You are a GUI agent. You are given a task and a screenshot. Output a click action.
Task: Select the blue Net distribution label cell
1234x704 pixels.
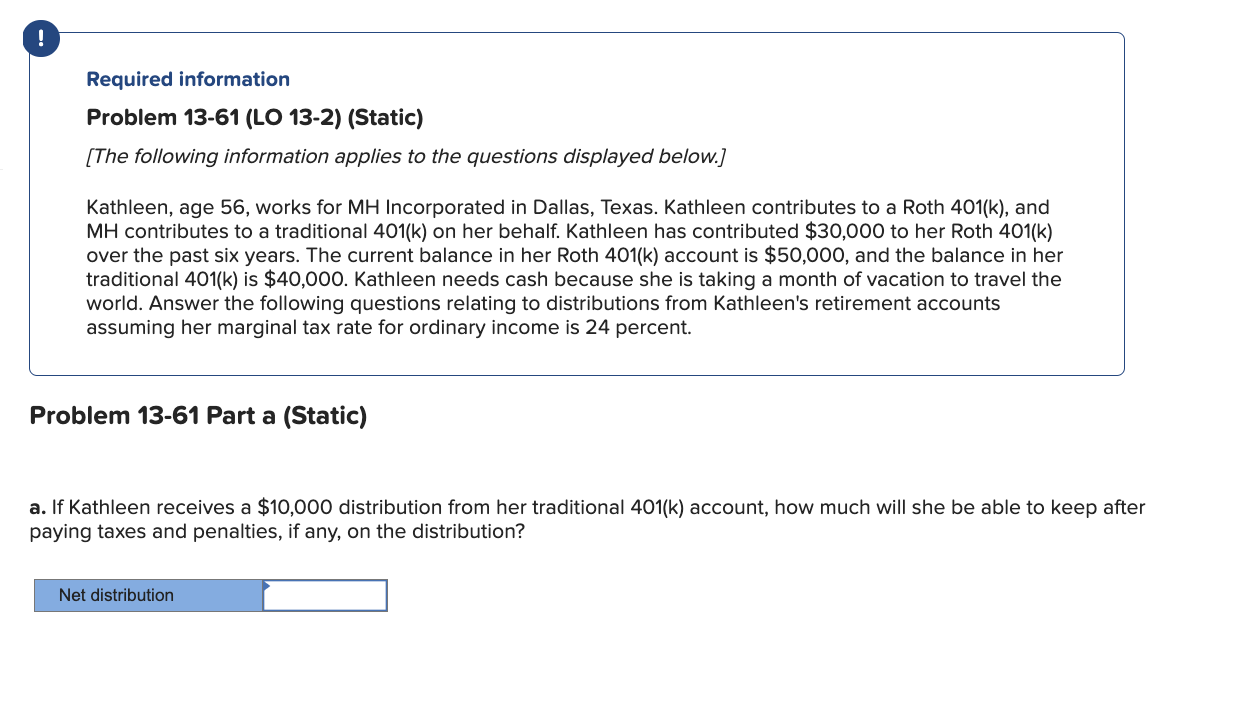pyautogui.click(x=147, y=595)
